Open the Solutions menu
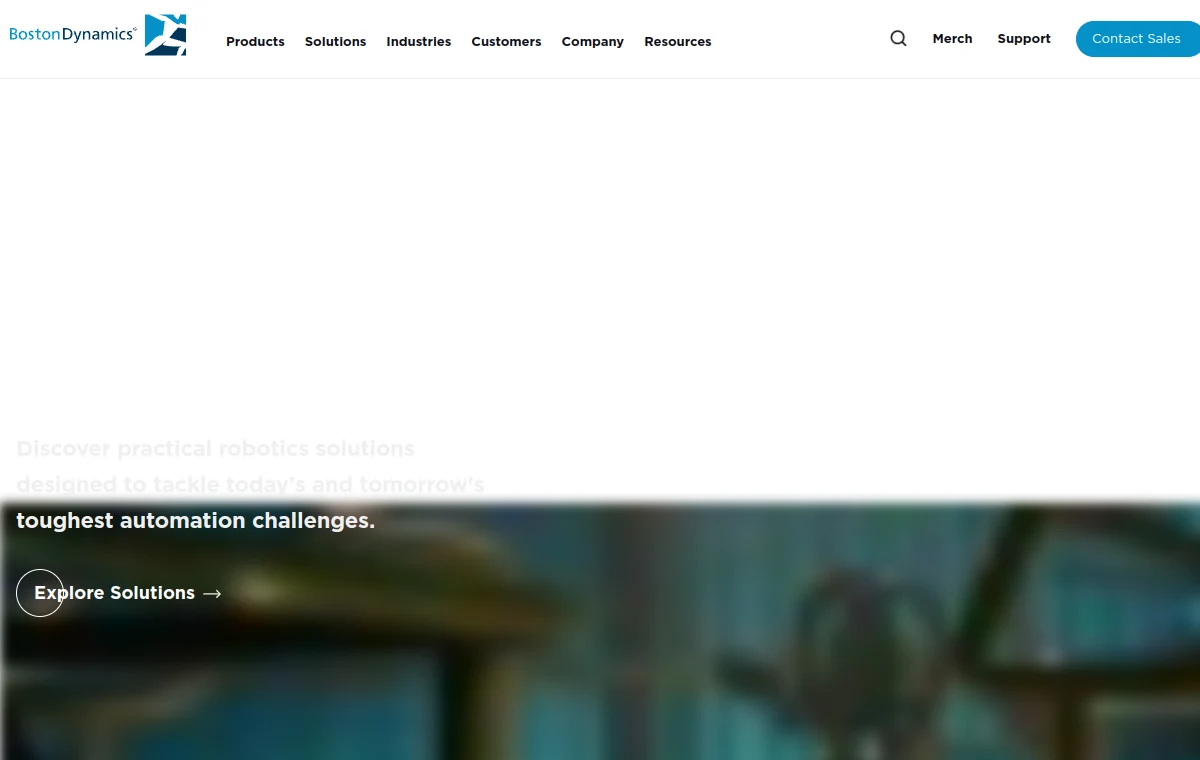 coord(335,42)
